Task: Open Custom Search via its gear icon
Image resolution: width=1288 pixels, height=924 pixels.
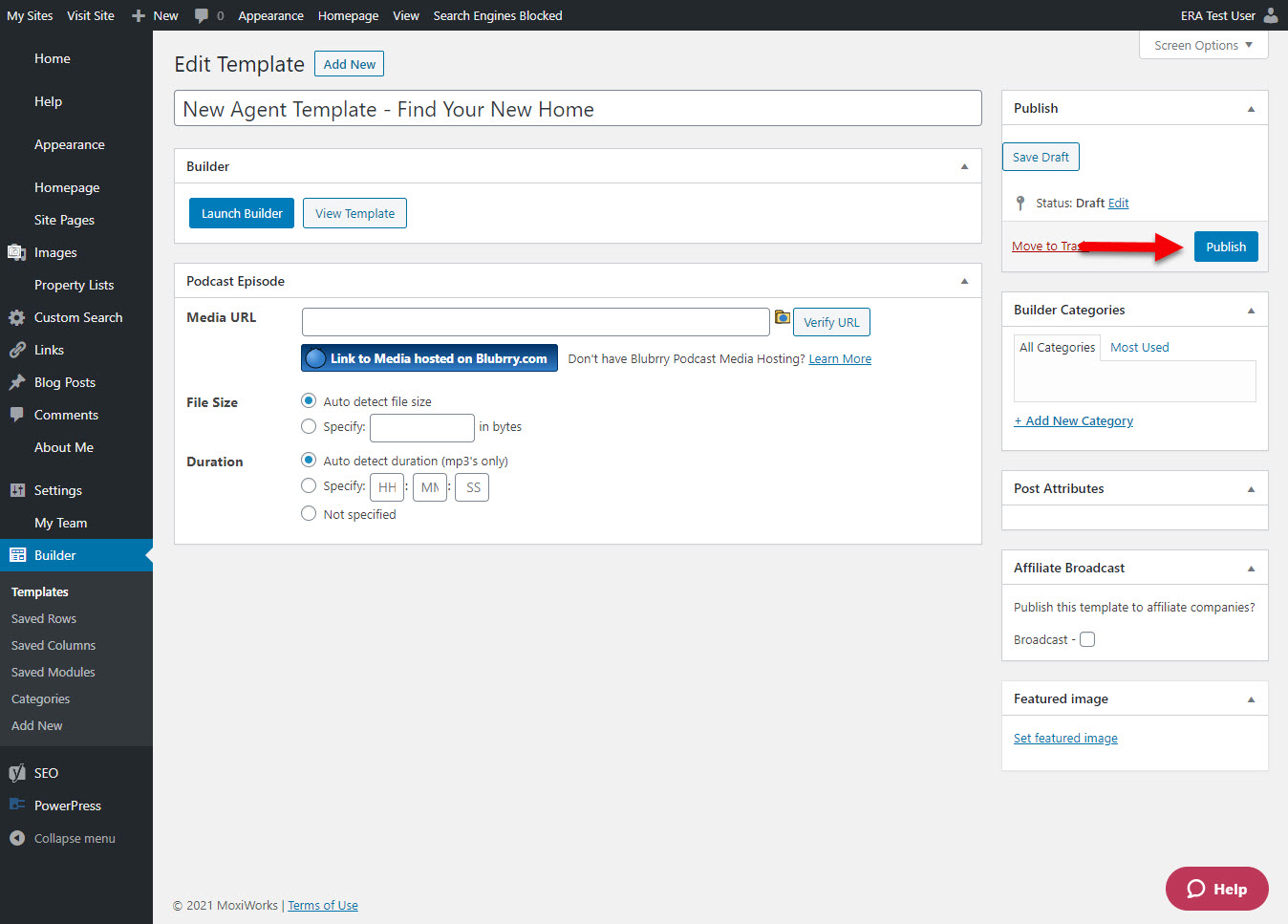Action: click(17, 317)
